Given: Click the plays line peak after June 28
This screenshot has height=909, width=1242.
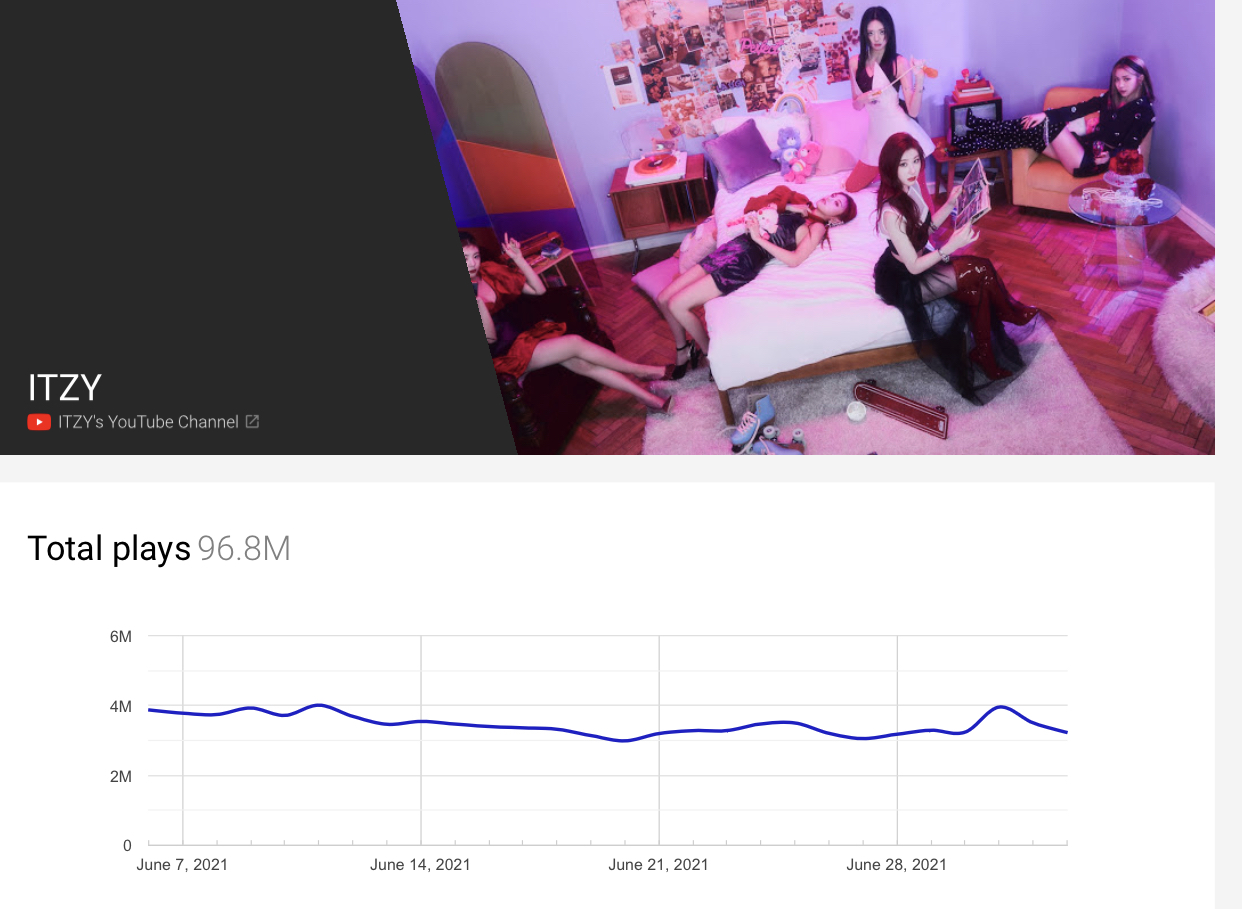Looking at the screenshot, I should pyautogui.click(x=1000, y=707).
